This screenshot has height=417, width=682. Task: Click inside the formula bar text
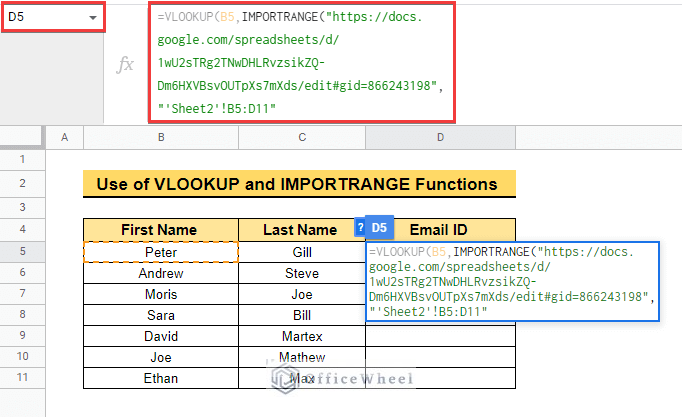pos(301,63)
